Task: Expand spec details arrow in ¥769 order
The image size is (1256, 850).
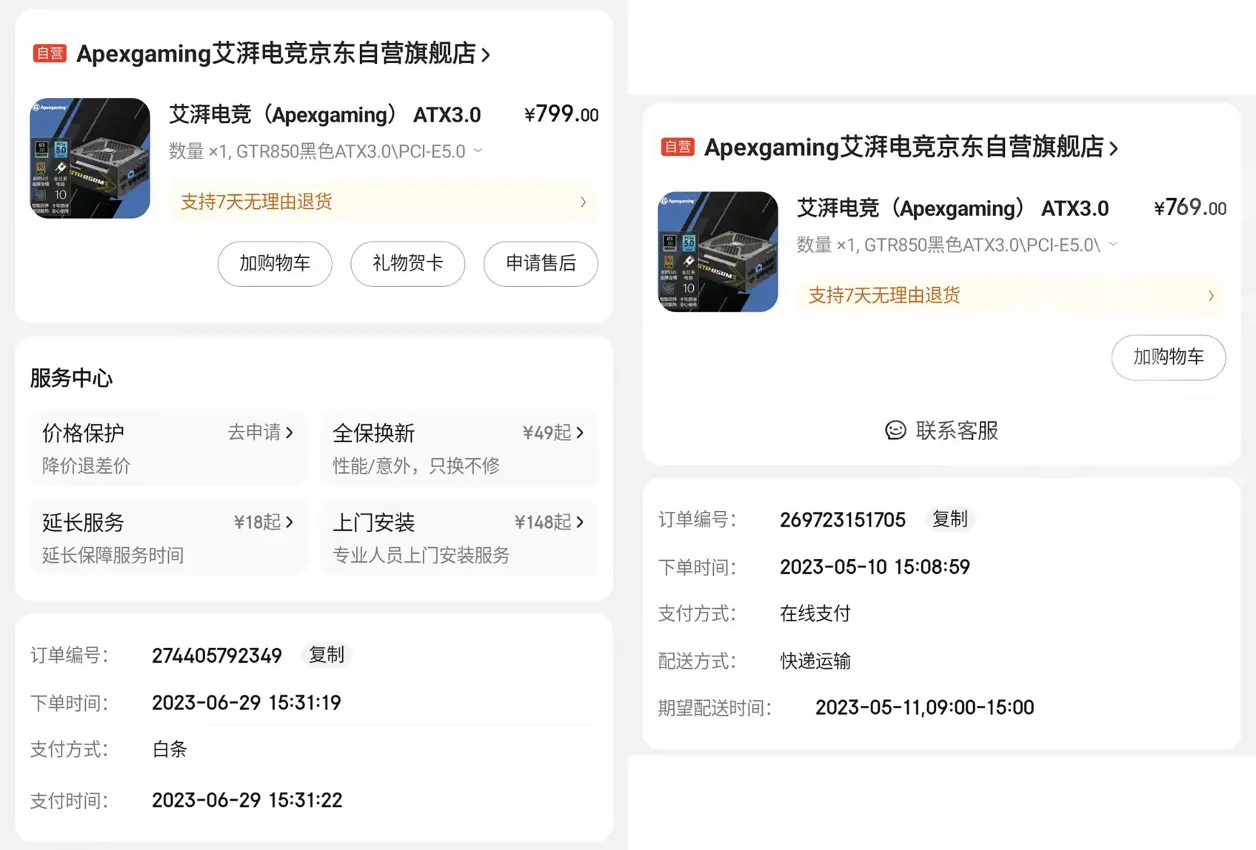Action: coord(1113,245)
